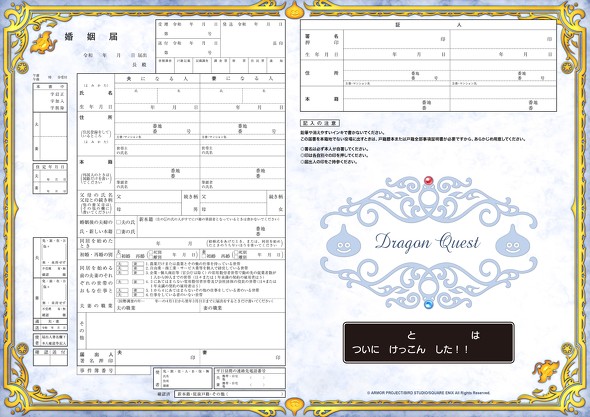
Task: Click the 令和 年 月 日 届出 date line
Action: click(x=115, y=55)
